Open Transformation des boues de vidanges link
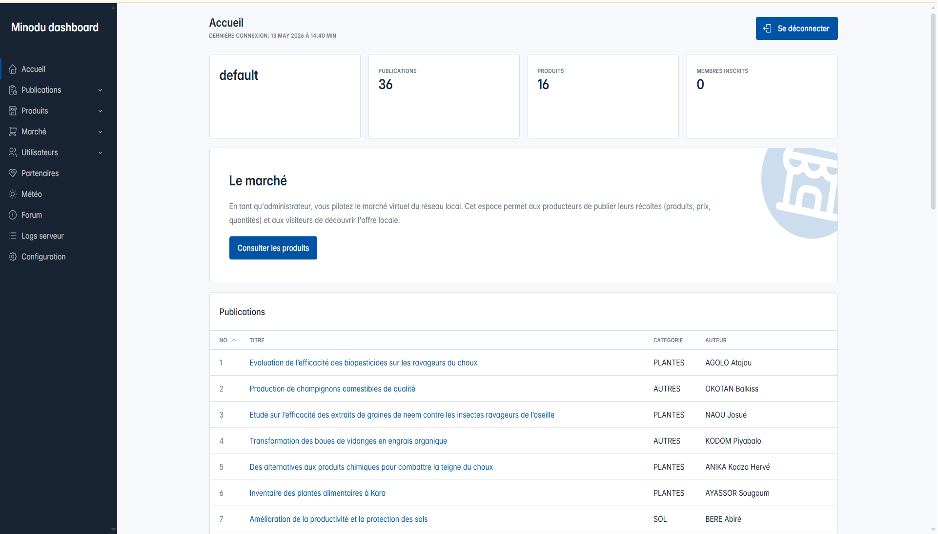The image size is (938, 534). pos(348,441)
